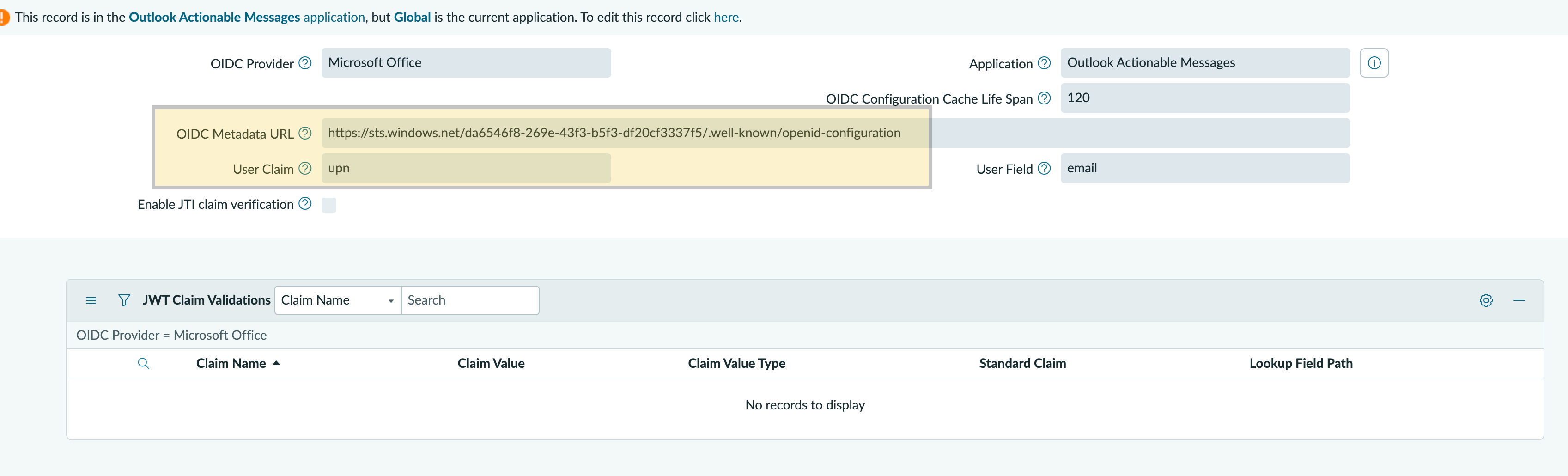Open help for OIDC Metadata URL

(x=305, y=133)
